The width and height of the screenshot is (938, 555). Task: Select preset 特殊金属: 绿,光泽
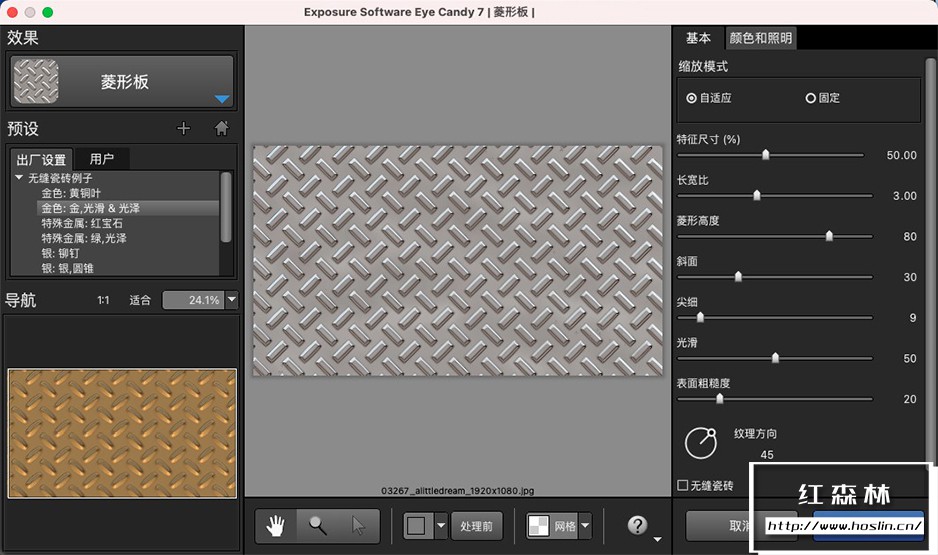(x=84, y=238)
